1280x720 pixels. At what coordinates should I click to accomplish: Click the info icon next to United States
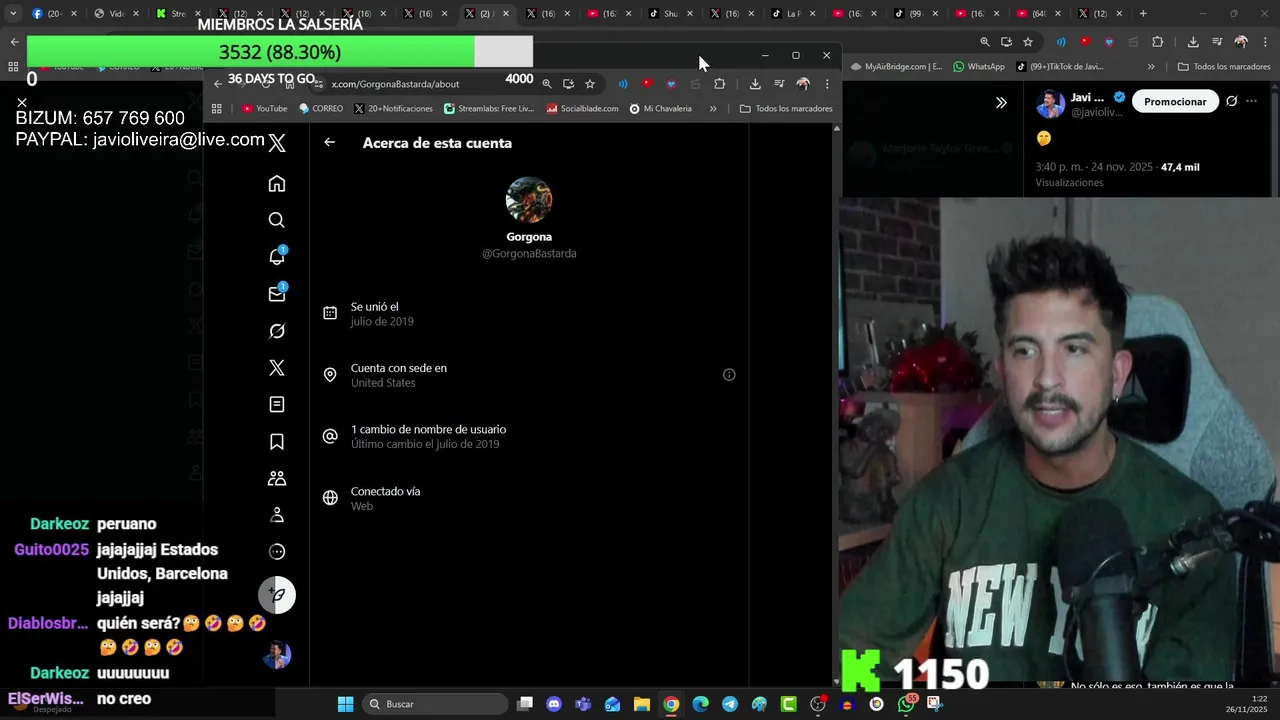click(x=729, y=375)
